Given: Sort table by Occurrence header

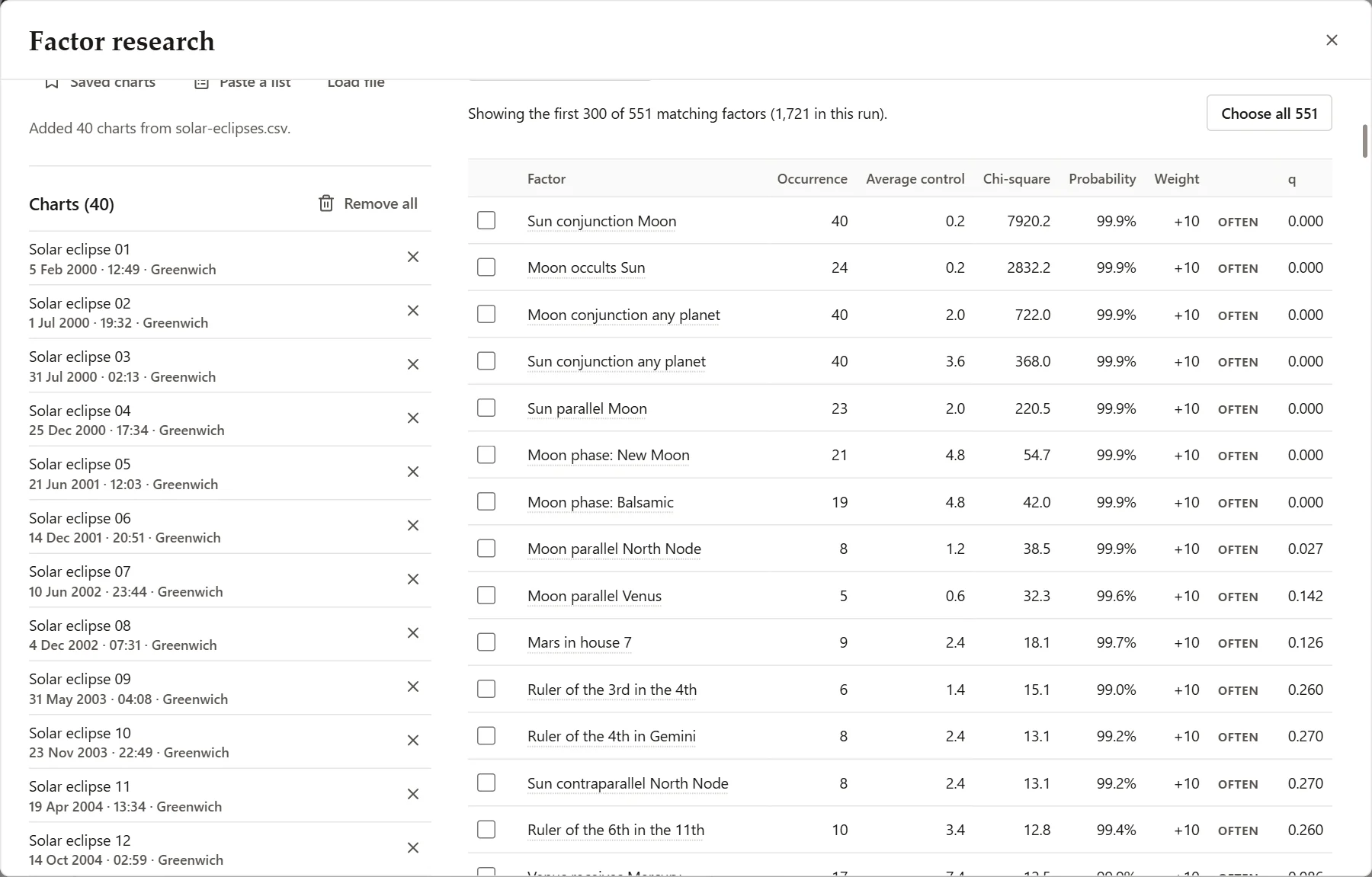Looking at the screenshot, I should (x=812, y=179).
